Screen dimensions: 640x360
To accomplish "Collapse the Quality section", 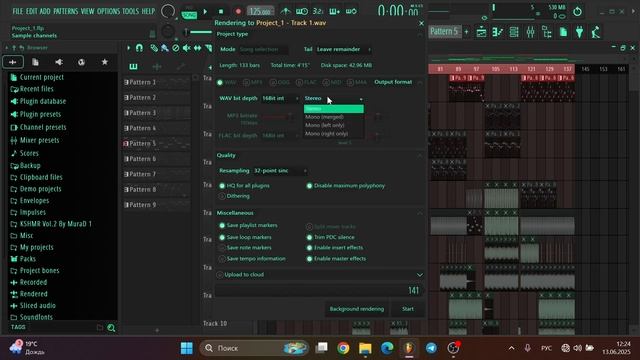I will [x=420, y=156].
